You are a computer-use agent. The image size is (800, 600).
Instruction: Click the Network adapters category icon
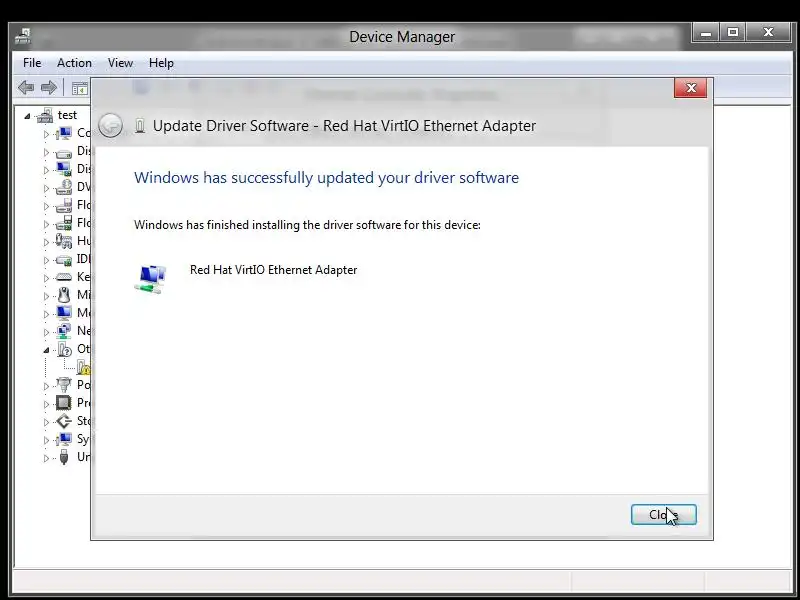pos(64,331)
